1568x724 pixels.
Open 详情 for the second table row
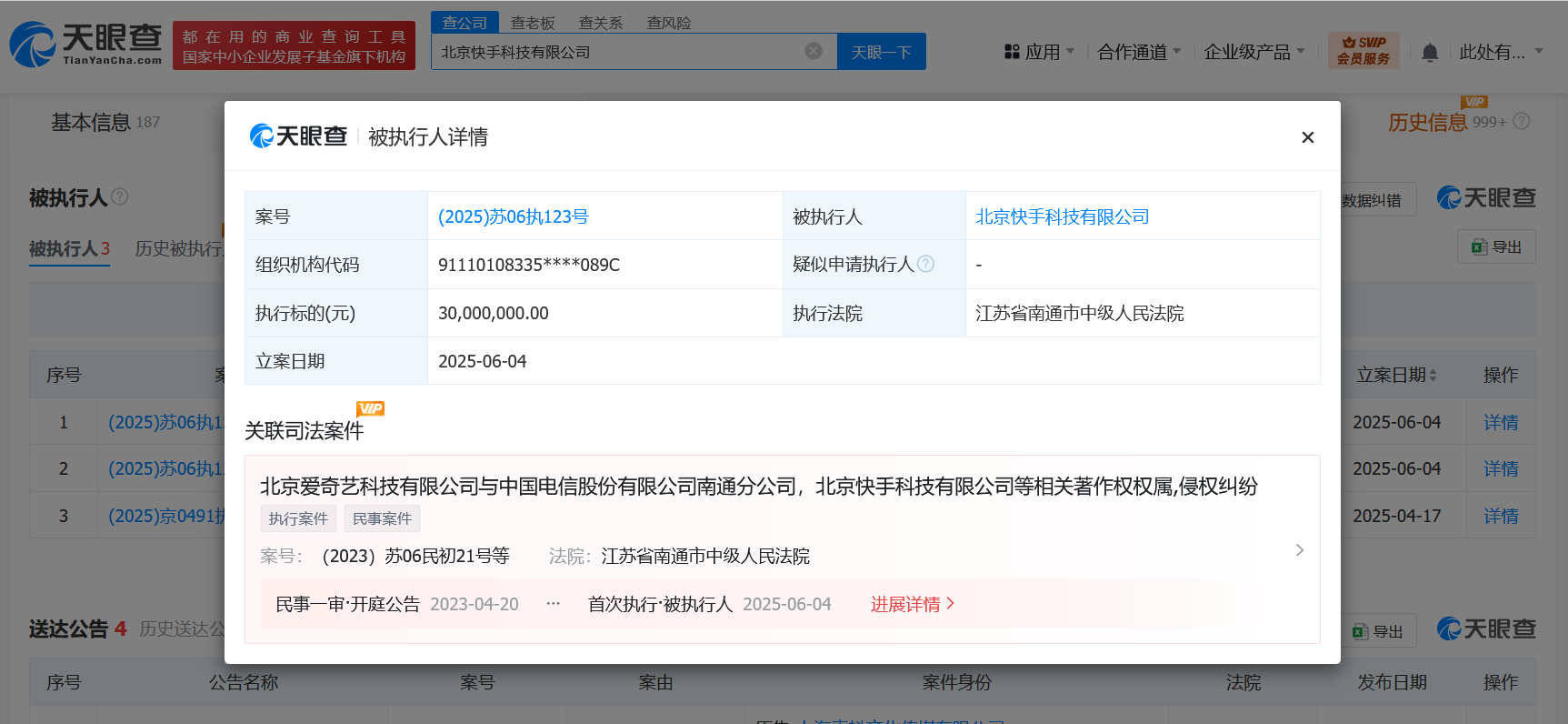point(1501,468)
